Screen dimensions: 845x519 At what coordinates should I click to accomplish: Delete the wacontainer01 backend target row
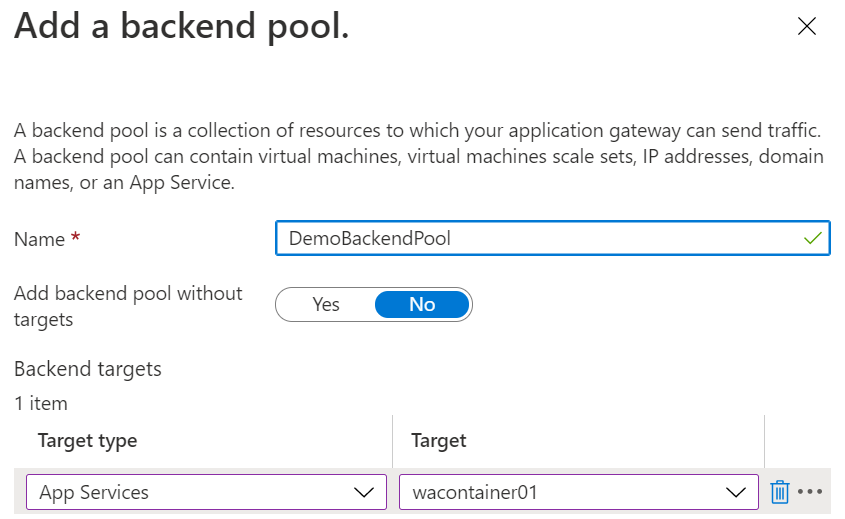780,492
